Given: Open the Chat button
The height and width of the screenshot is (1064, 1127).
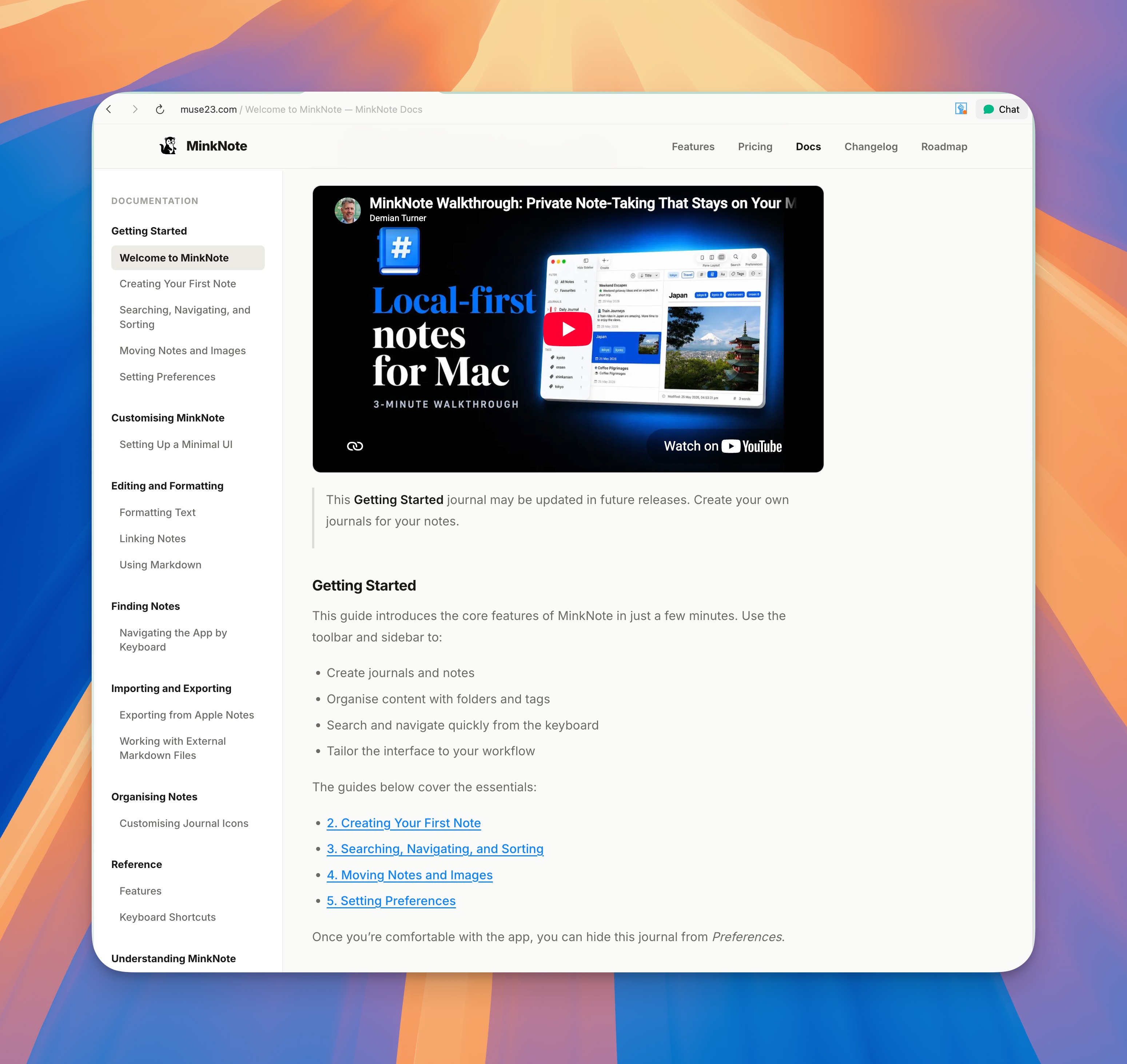Looking at the screenshot, I should tap(1001, 109).
